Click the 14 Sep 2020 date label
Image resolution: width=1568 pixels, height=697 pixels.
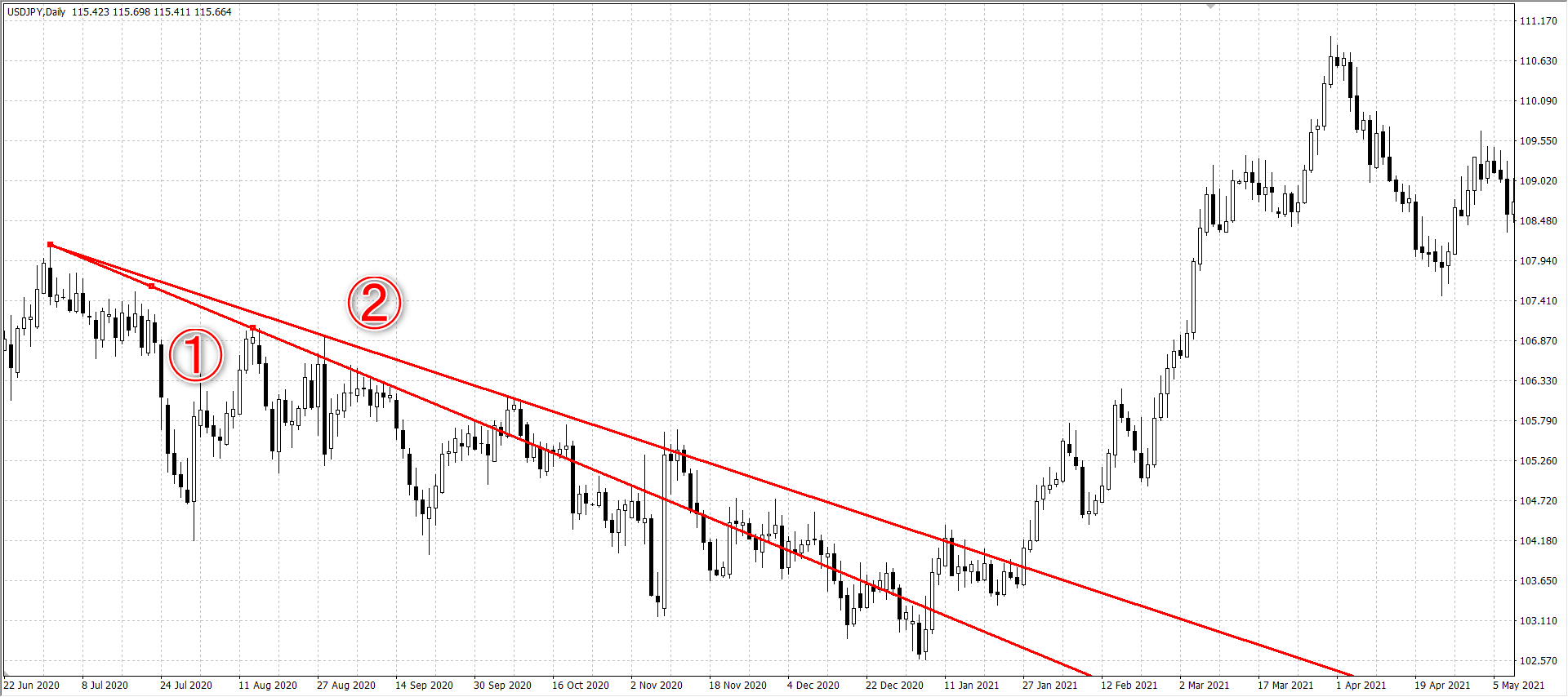[424, 686]
